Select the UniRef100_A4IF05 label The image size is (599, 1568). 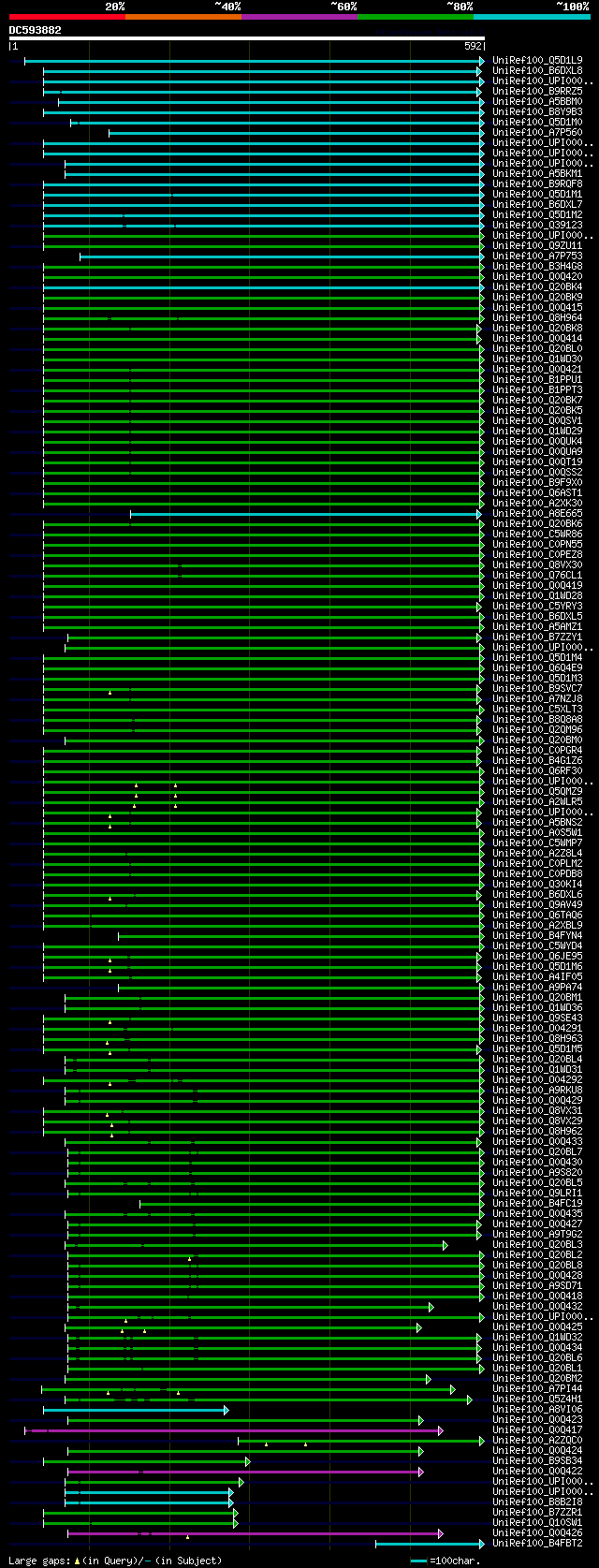pos(537,976)
